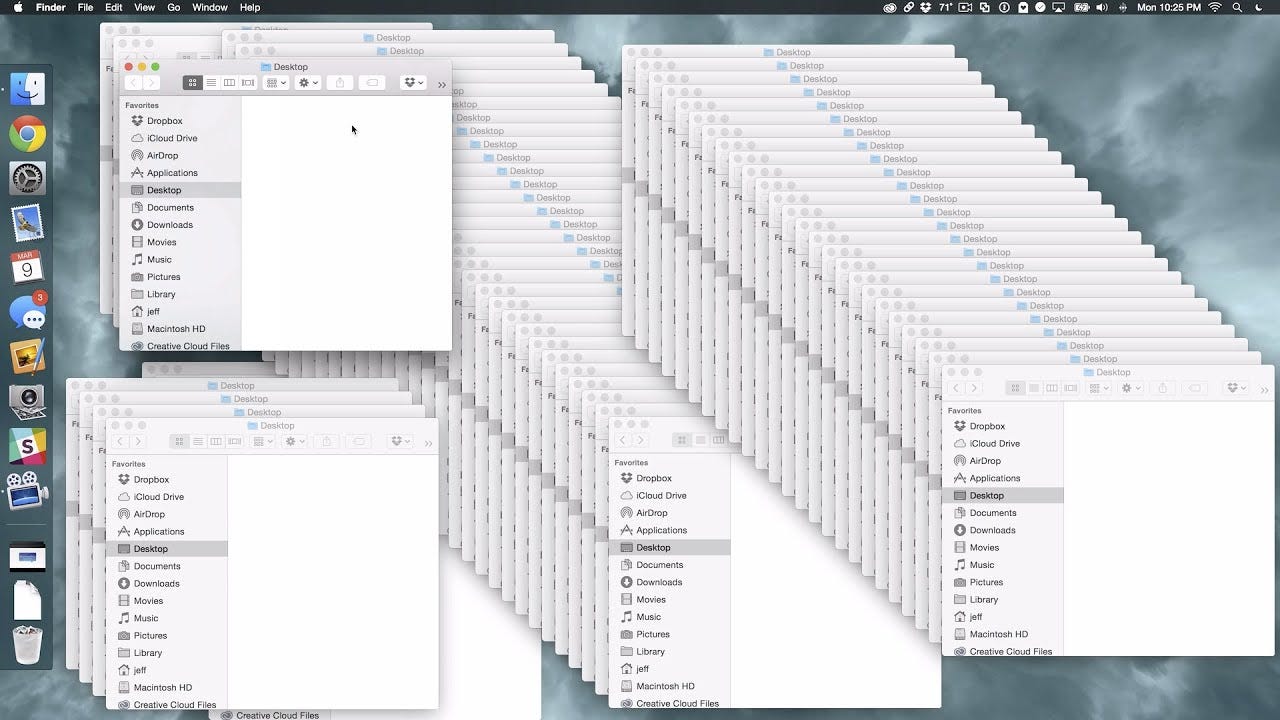The image size is (1280, 720).
Task: Click the forward navigation button
Action: 151,82
